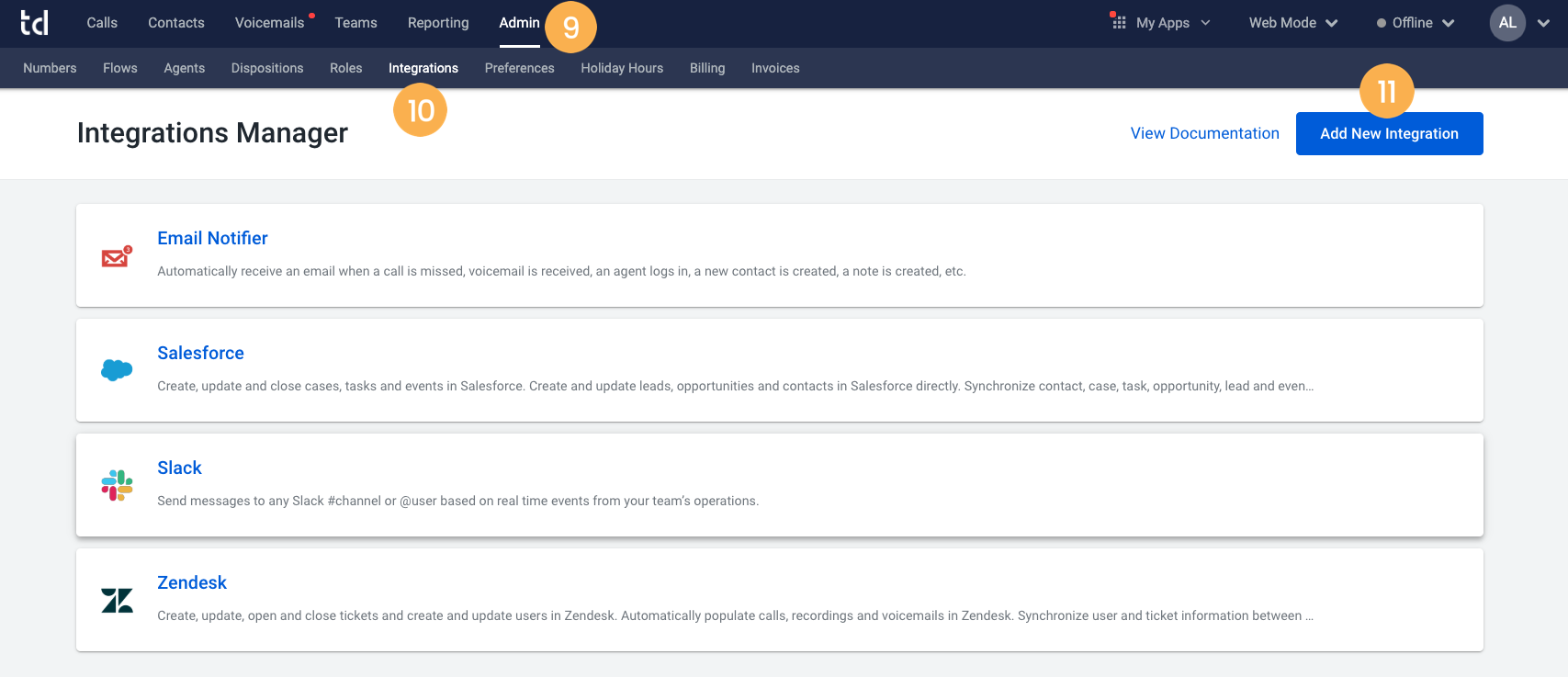
Task: Select the Admin tab
Action: (519, 23)
